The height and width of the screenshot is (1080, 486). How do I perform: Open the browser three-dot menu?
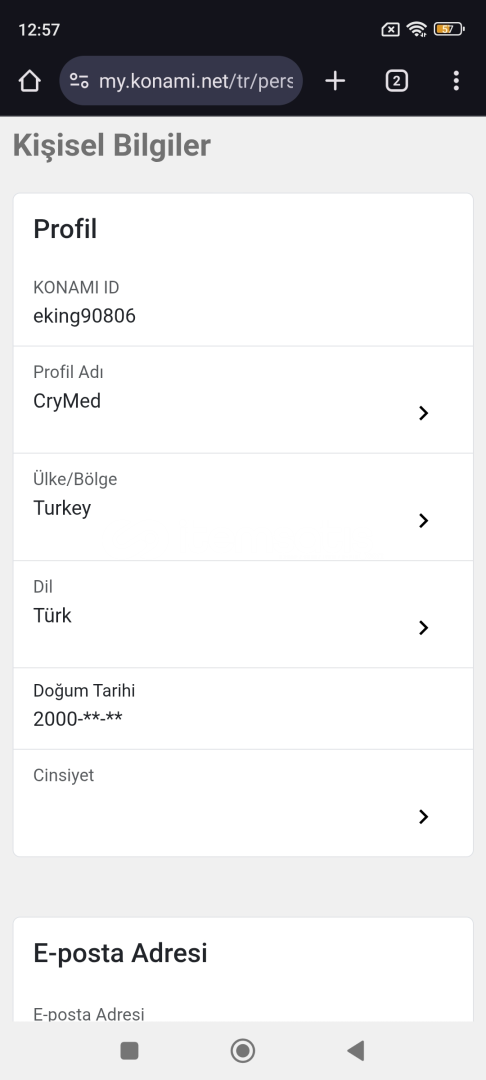pos(456,81)
